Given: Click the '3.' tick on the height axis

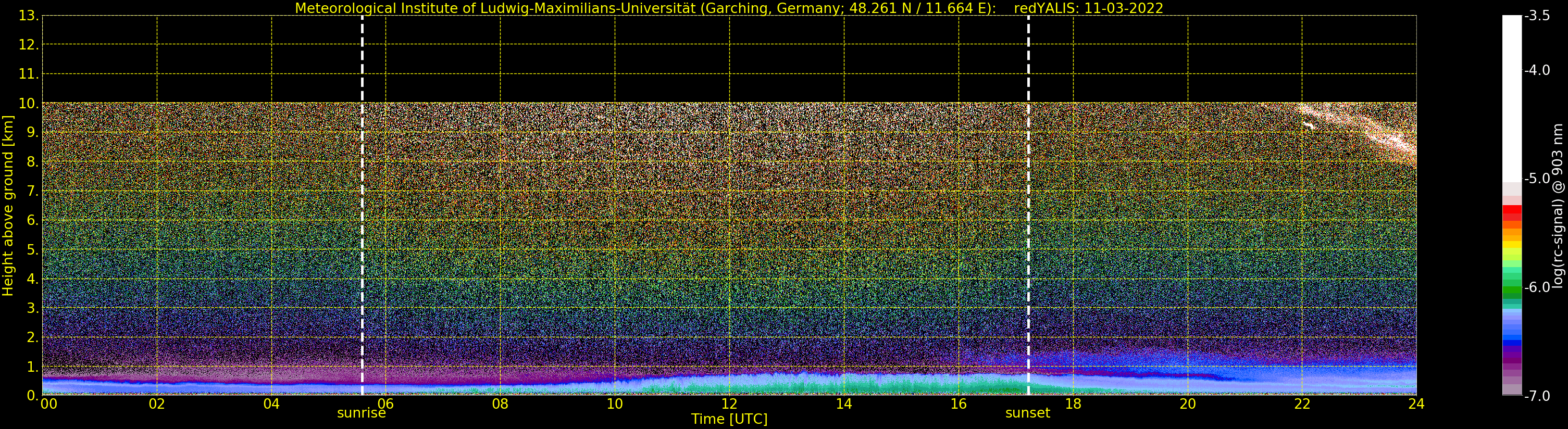Looking at the screenshot, I should (x=32, y=308).
